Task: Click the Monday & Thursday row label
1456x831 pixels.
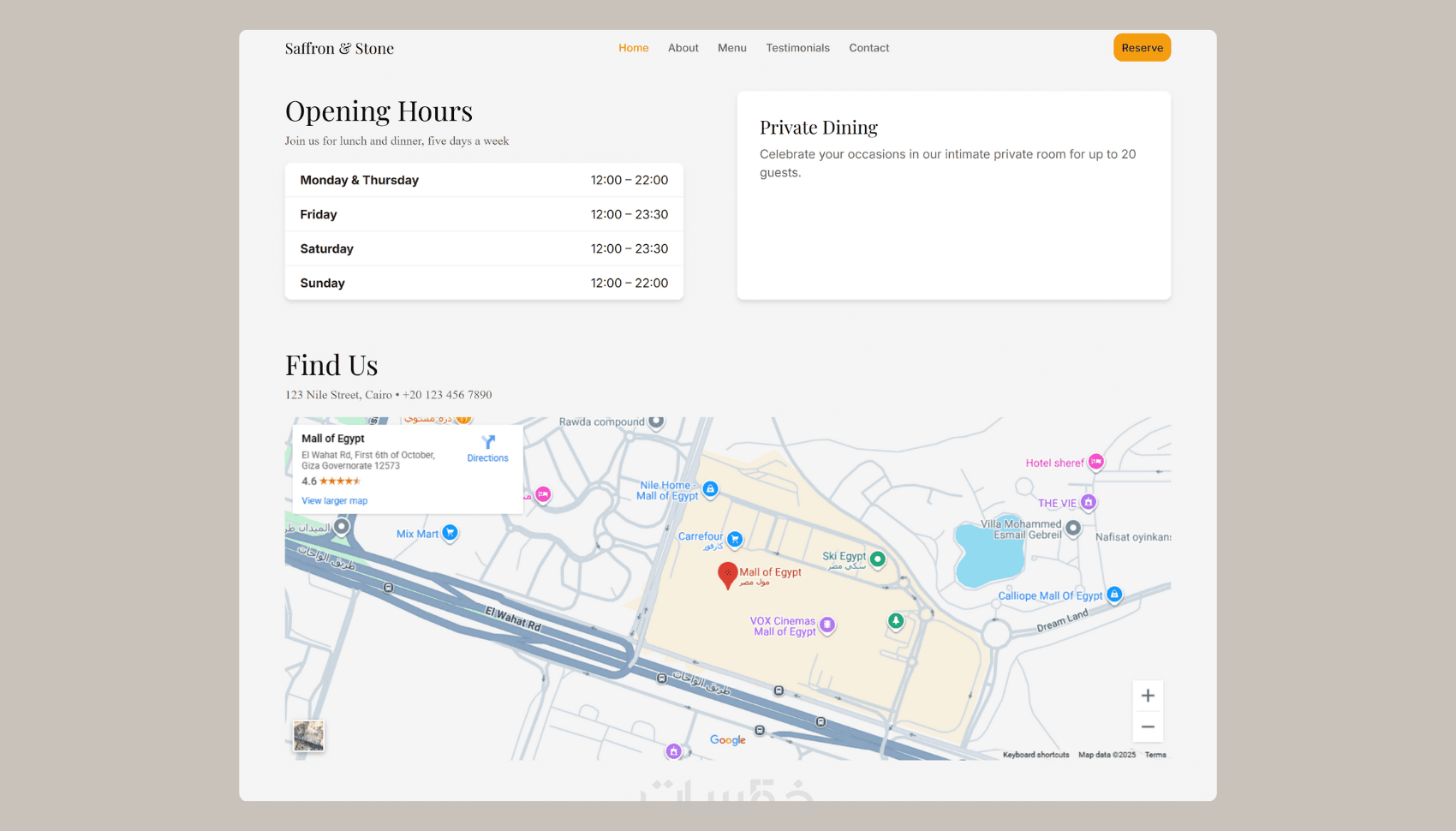Action: [360, 180]
